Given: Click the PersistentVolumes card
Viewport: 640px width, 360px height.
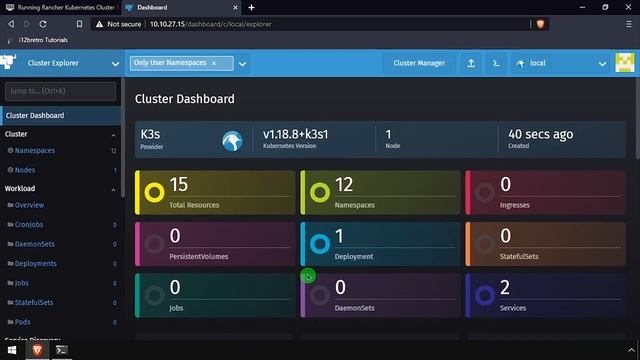Looking at the screenshot, I should tap(215, 244).
